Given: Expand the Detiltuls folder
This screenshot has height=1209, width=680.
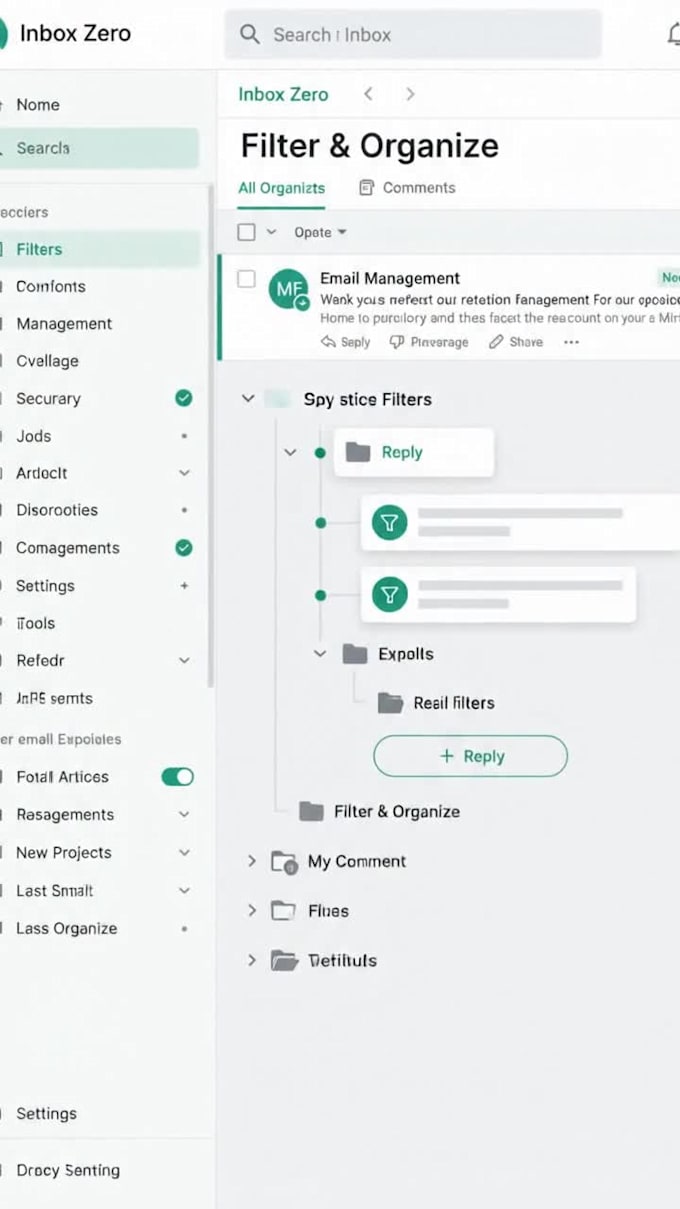Looking at the screenshot, I should tap(252, 960).
